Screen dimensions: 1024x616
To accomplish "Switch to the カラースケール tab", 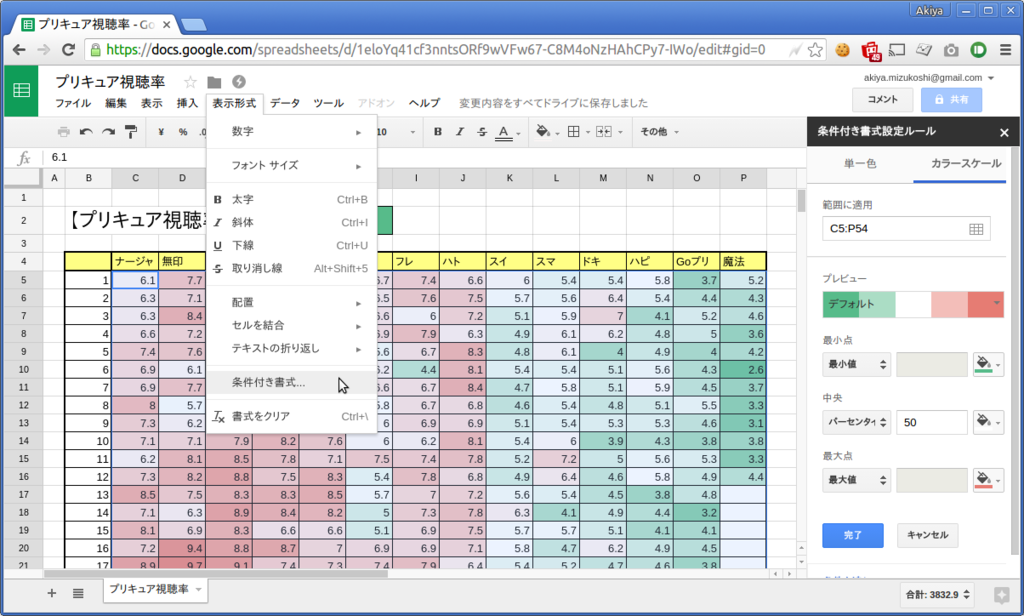I will (x=965, y=163).
